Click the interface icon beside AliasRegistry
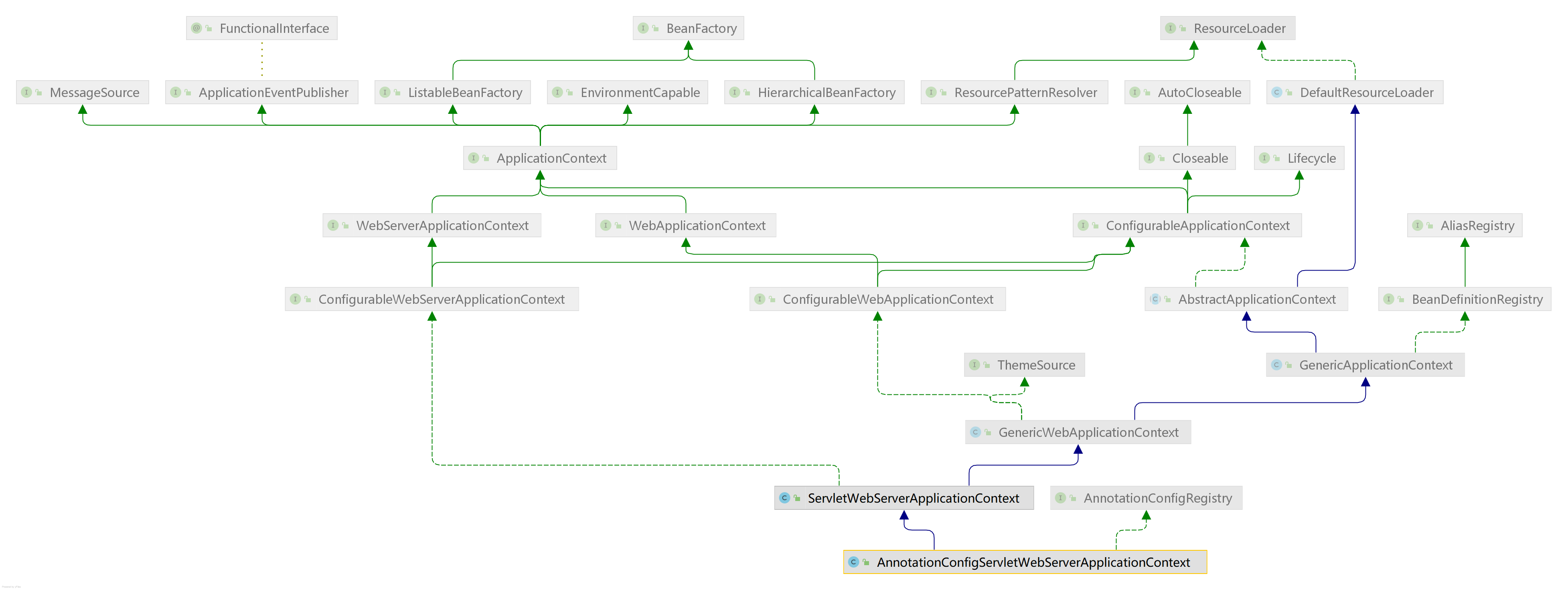 pyautogui.click(x=1418, y=226)
